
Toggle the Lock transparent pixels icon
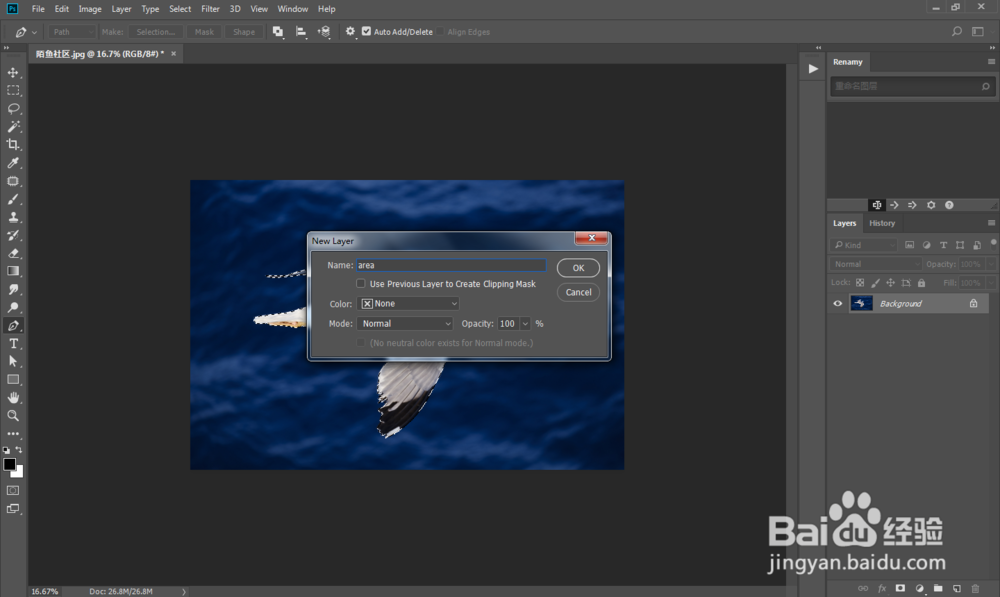tap(860, 283)
